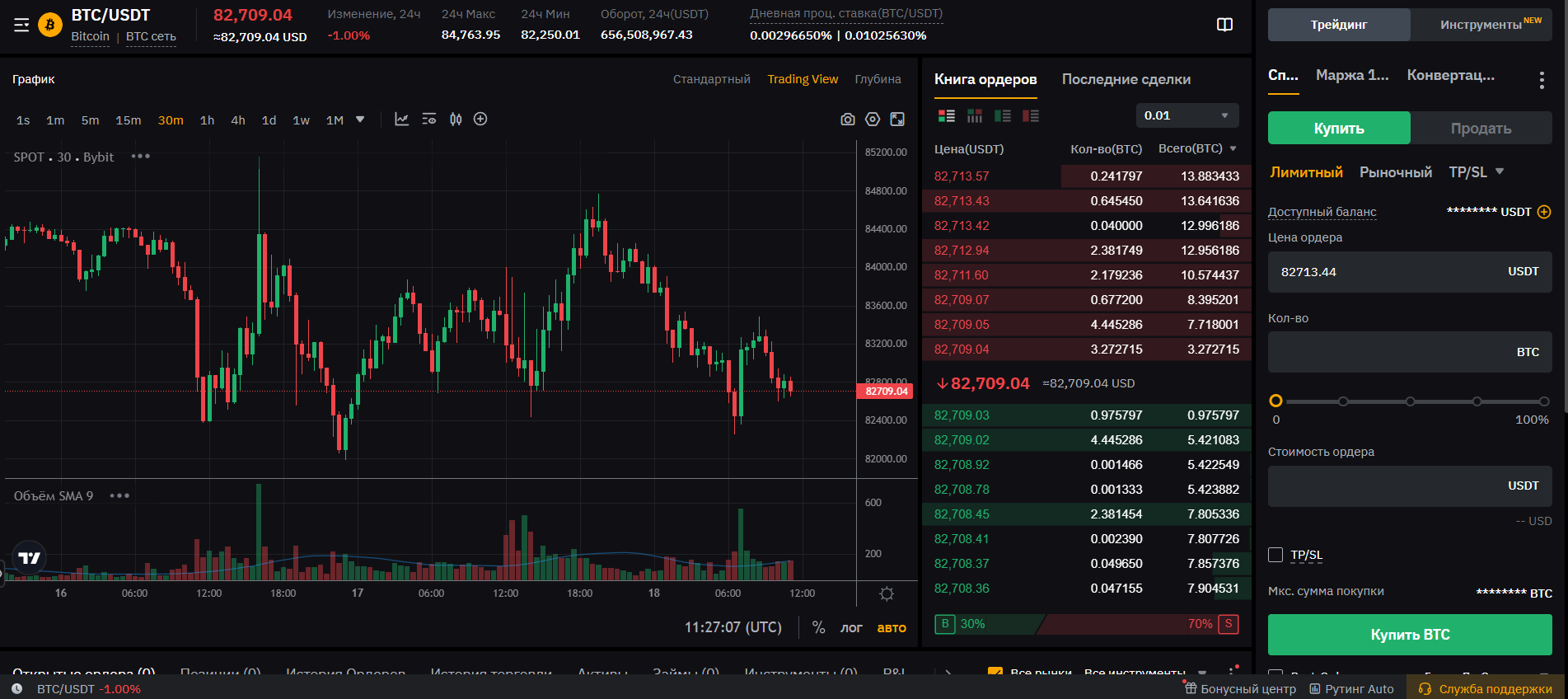
Task: Select Trading View chart tab
Action: pyautogui.click(x=803, y=79)
